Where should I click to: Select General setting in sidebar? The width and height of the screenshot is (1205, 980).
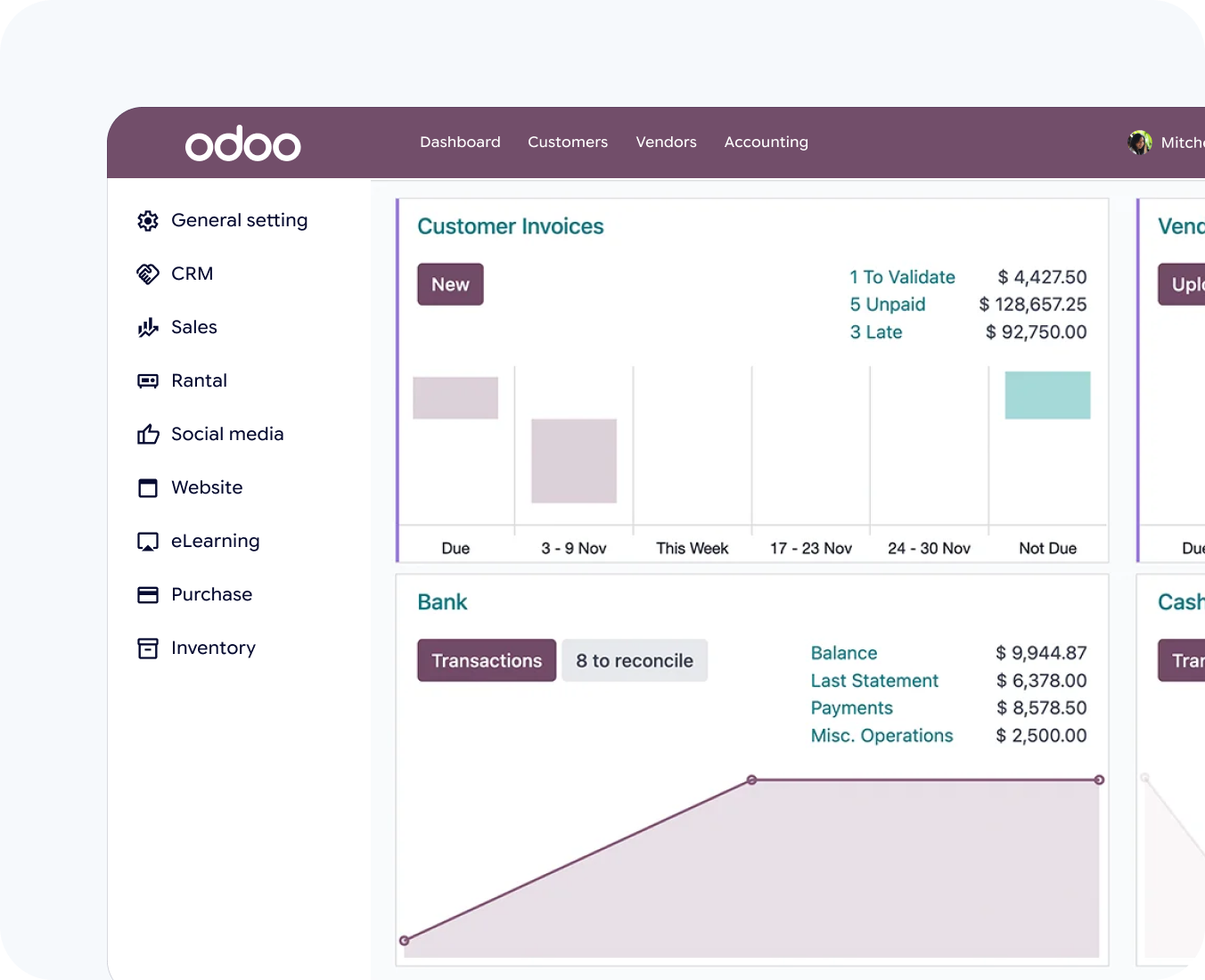[239, 221]
